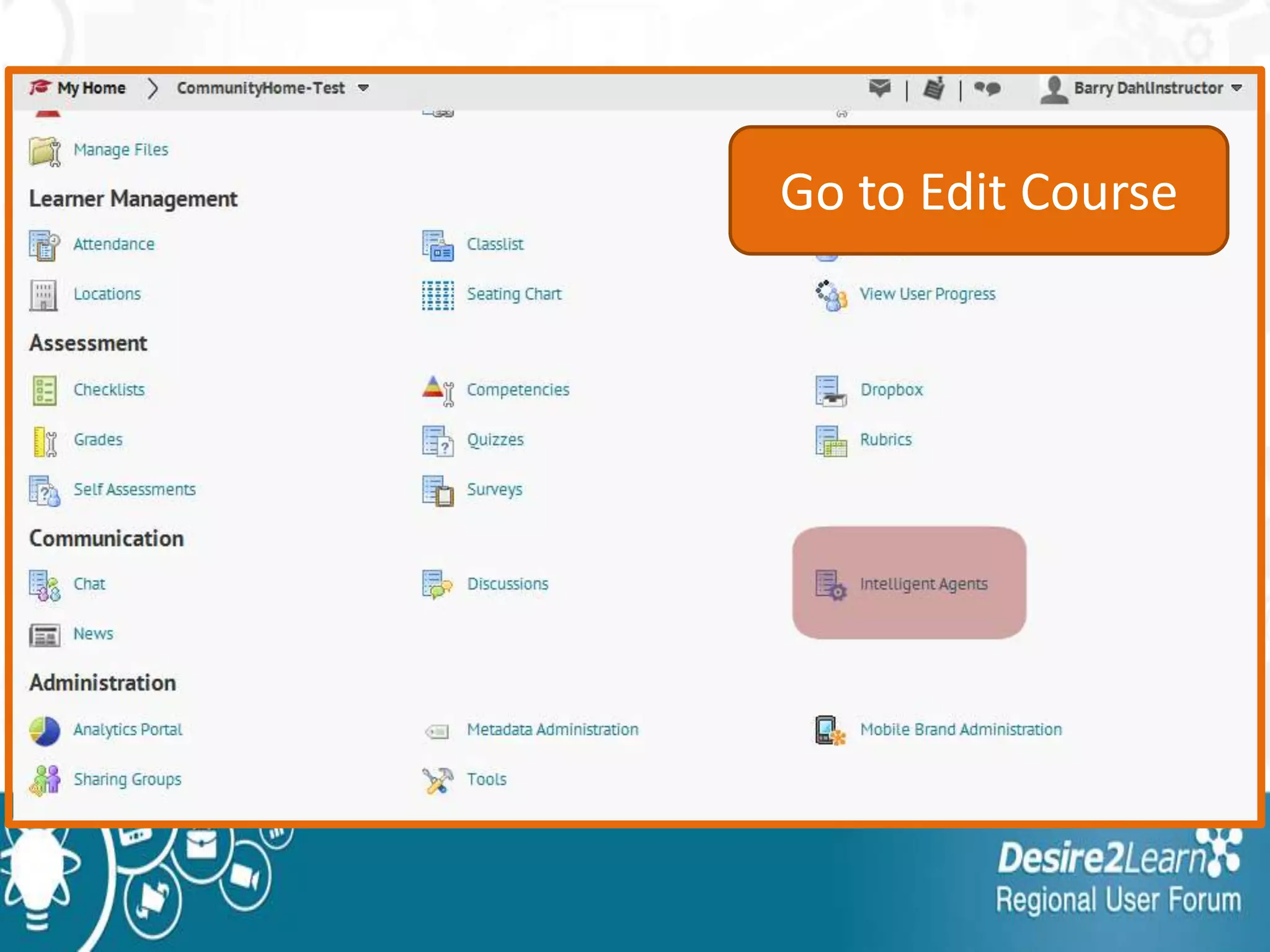This screenshot has width=1270, height=952.
Task: Click the chat bubbles alert icon
Action: click(x=987, y=89)
